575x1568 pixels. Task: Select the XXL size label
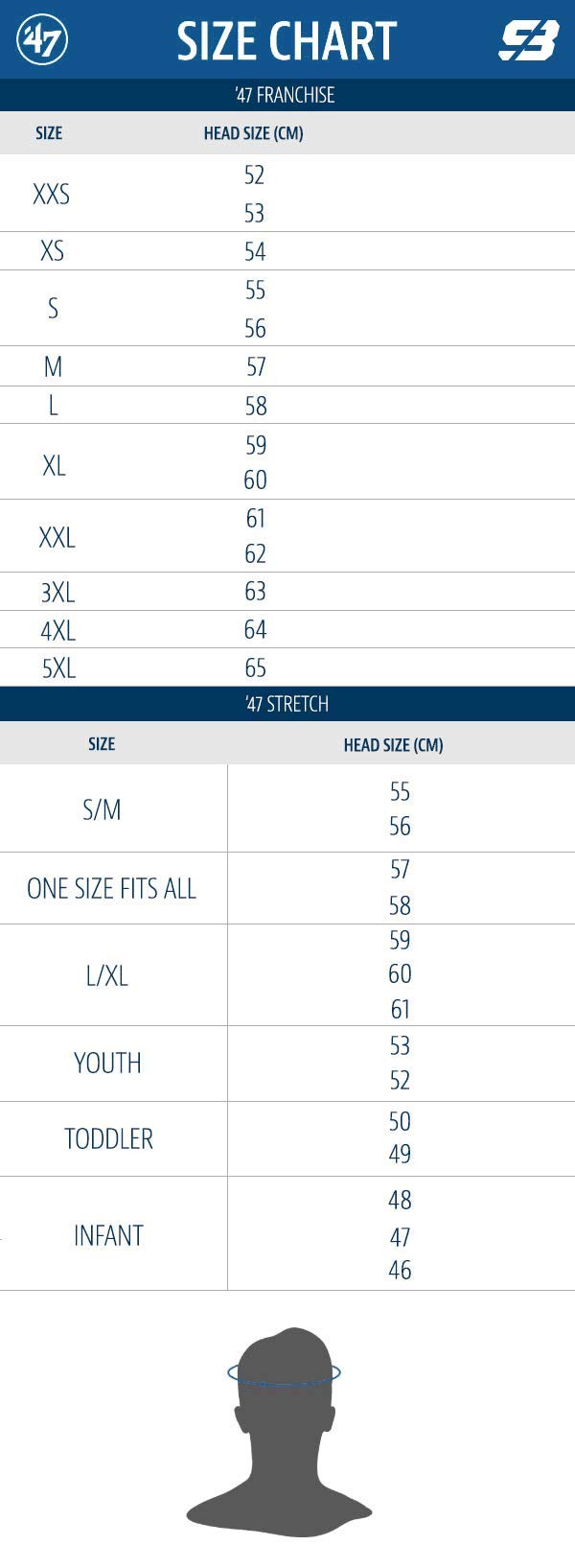click(x=57, y=537)
